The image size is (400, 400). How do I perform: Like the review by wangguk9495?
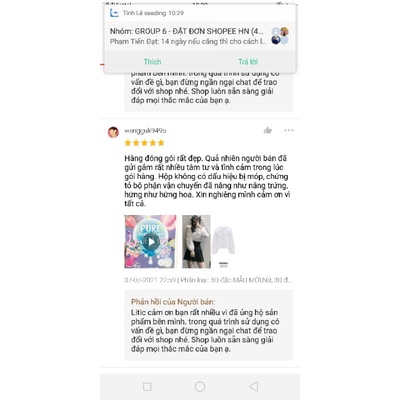pos(268,130)
